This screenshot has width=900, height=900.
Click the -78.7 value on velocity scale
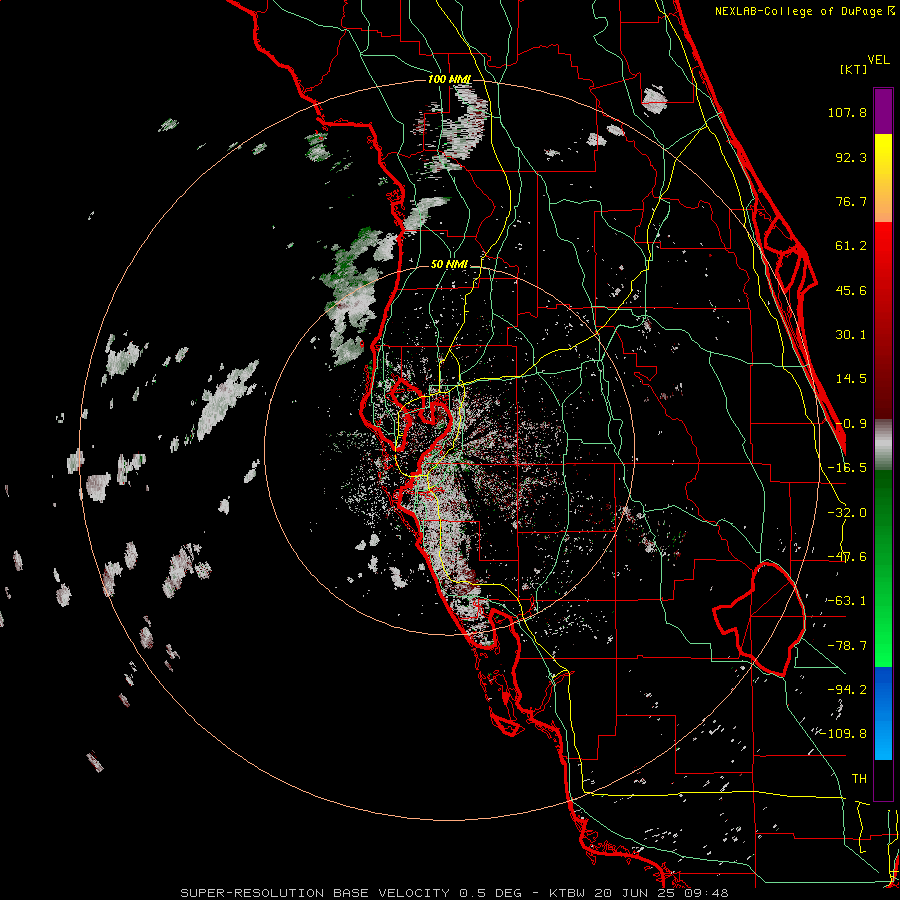(x=847, y=646)
